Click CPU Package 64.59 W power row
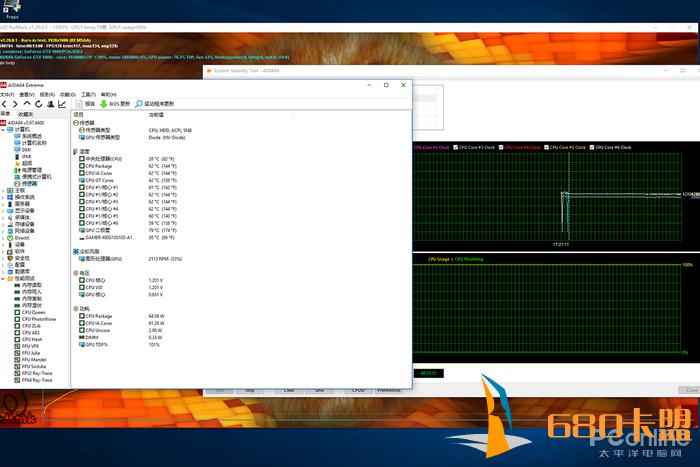Screen dimensions: 700x467 click(x=121, y=316)
